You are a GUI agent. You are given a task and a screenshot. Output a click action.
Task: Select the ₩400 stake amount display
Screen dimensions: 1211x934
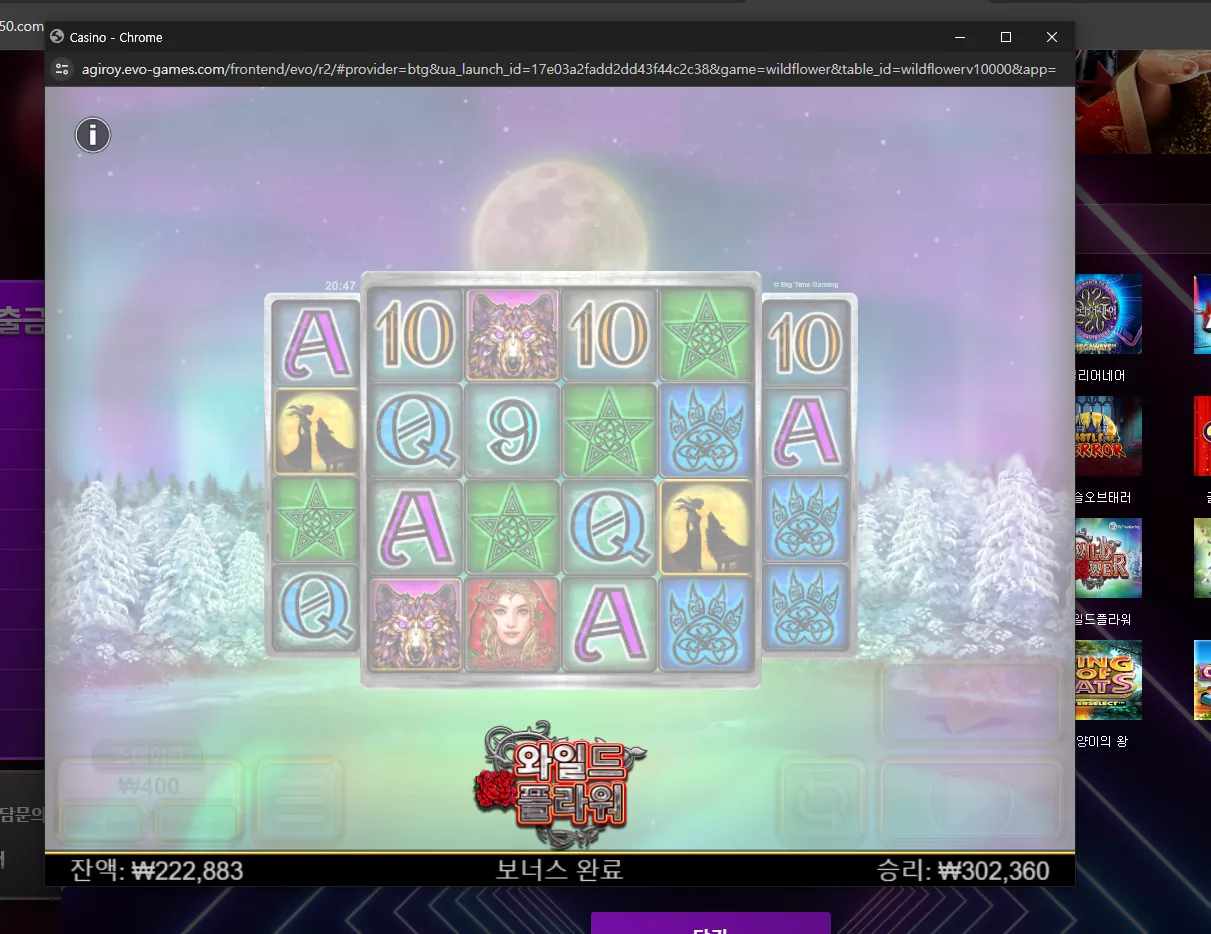pos(149,785)
